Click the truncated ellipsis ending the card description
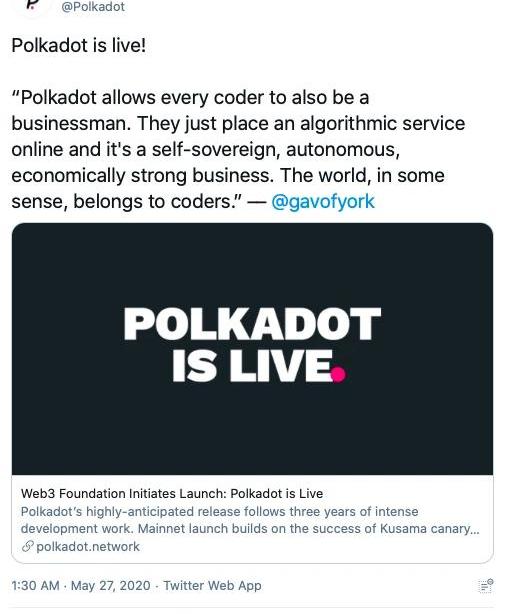Screen dimensions: 507x614 475,529
